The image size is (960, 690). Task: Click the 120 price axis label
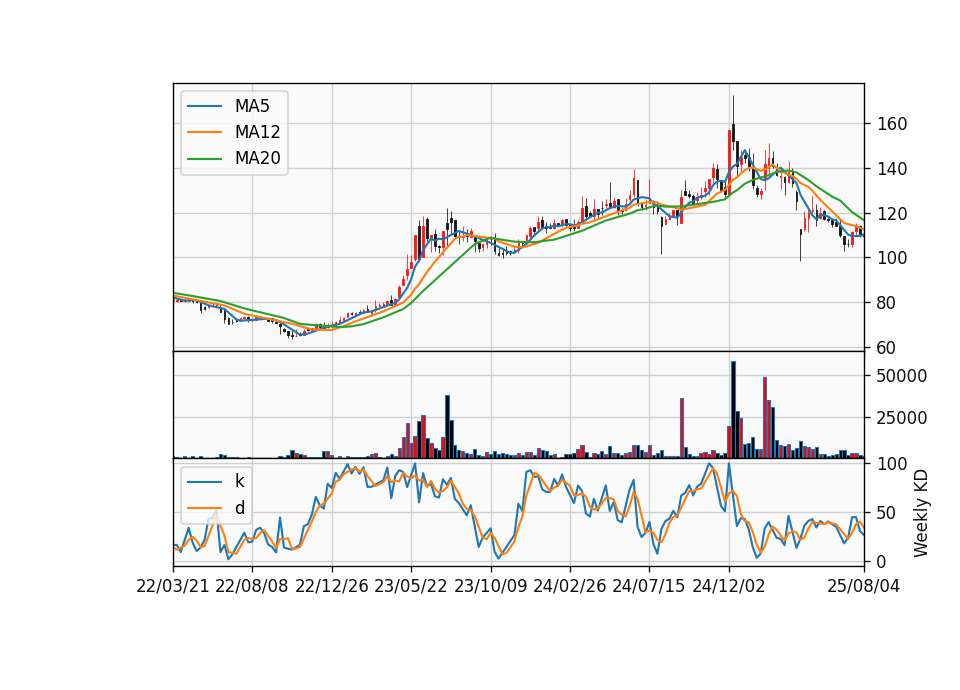point(892,214)
